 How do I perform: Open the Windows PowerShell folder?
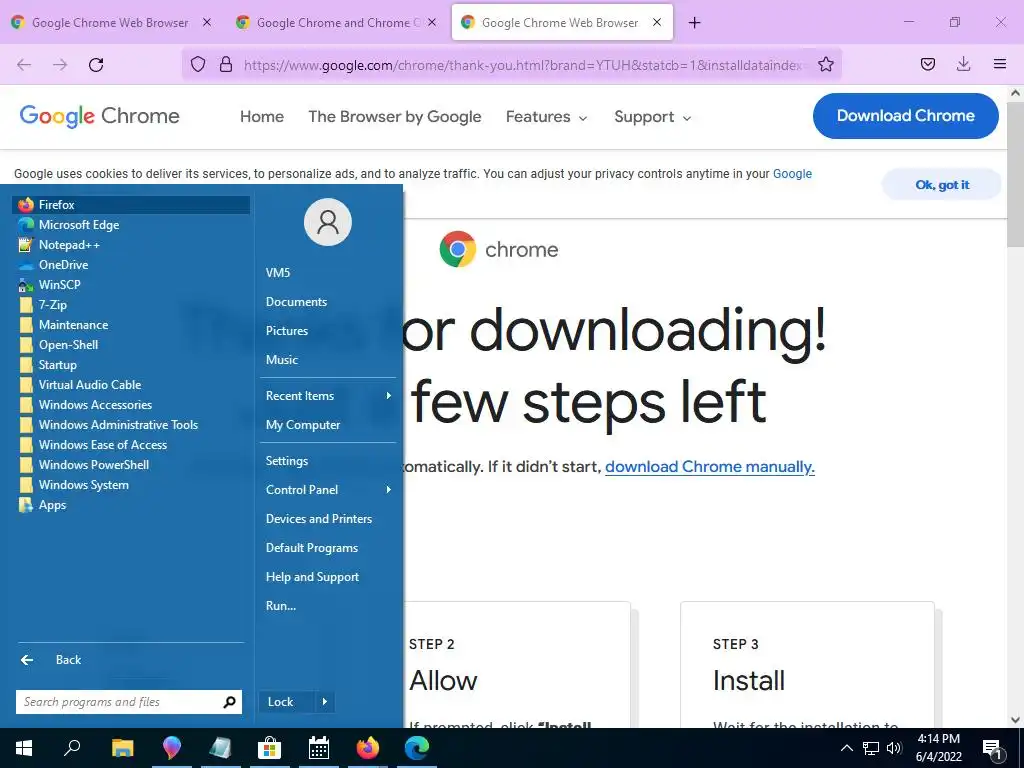pyautogui.click(x=131, y=465)
